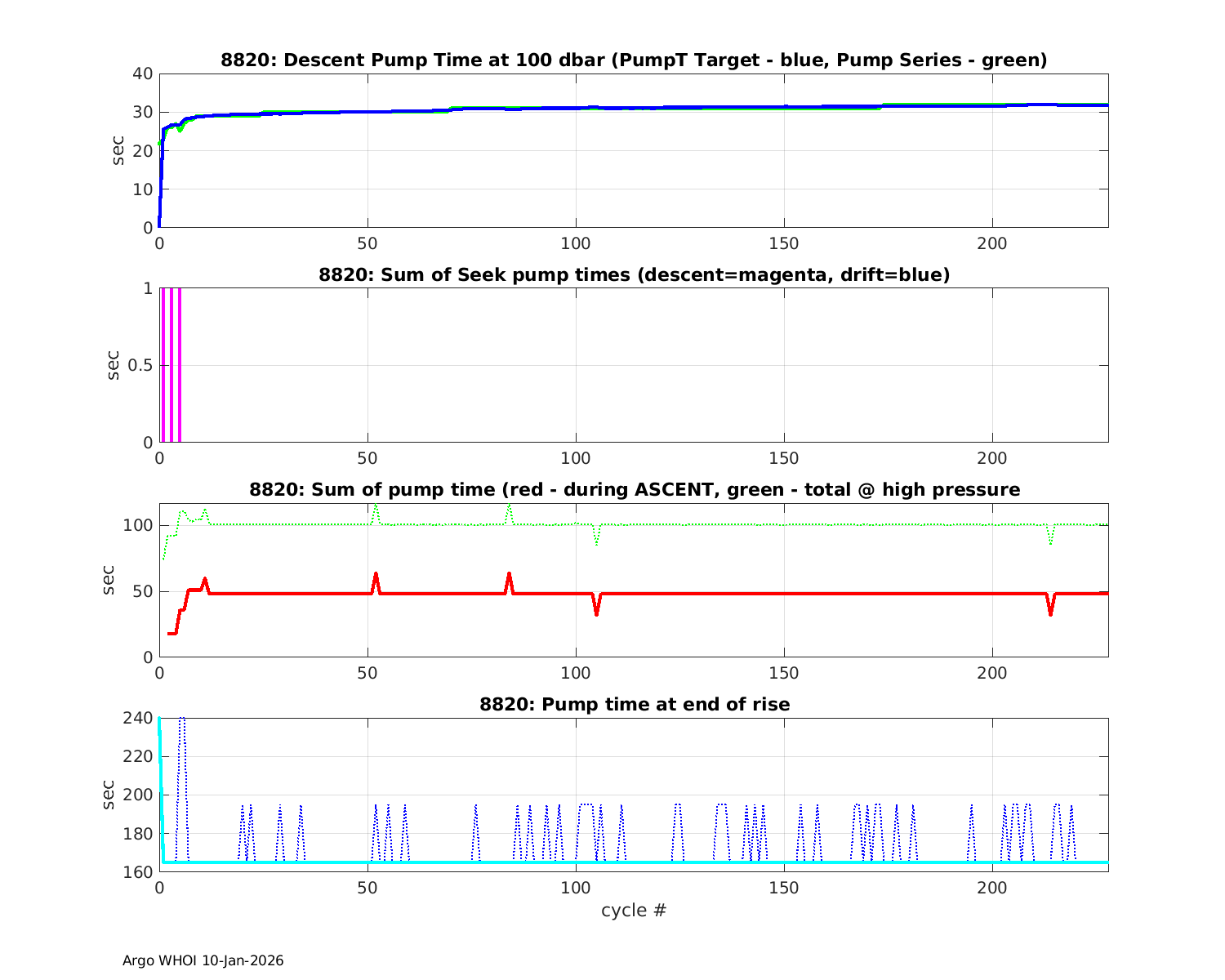Click the '0.5' y-axis tick label
The width and height of the screenshot is (1225, 980).
[x=139, y=366]
